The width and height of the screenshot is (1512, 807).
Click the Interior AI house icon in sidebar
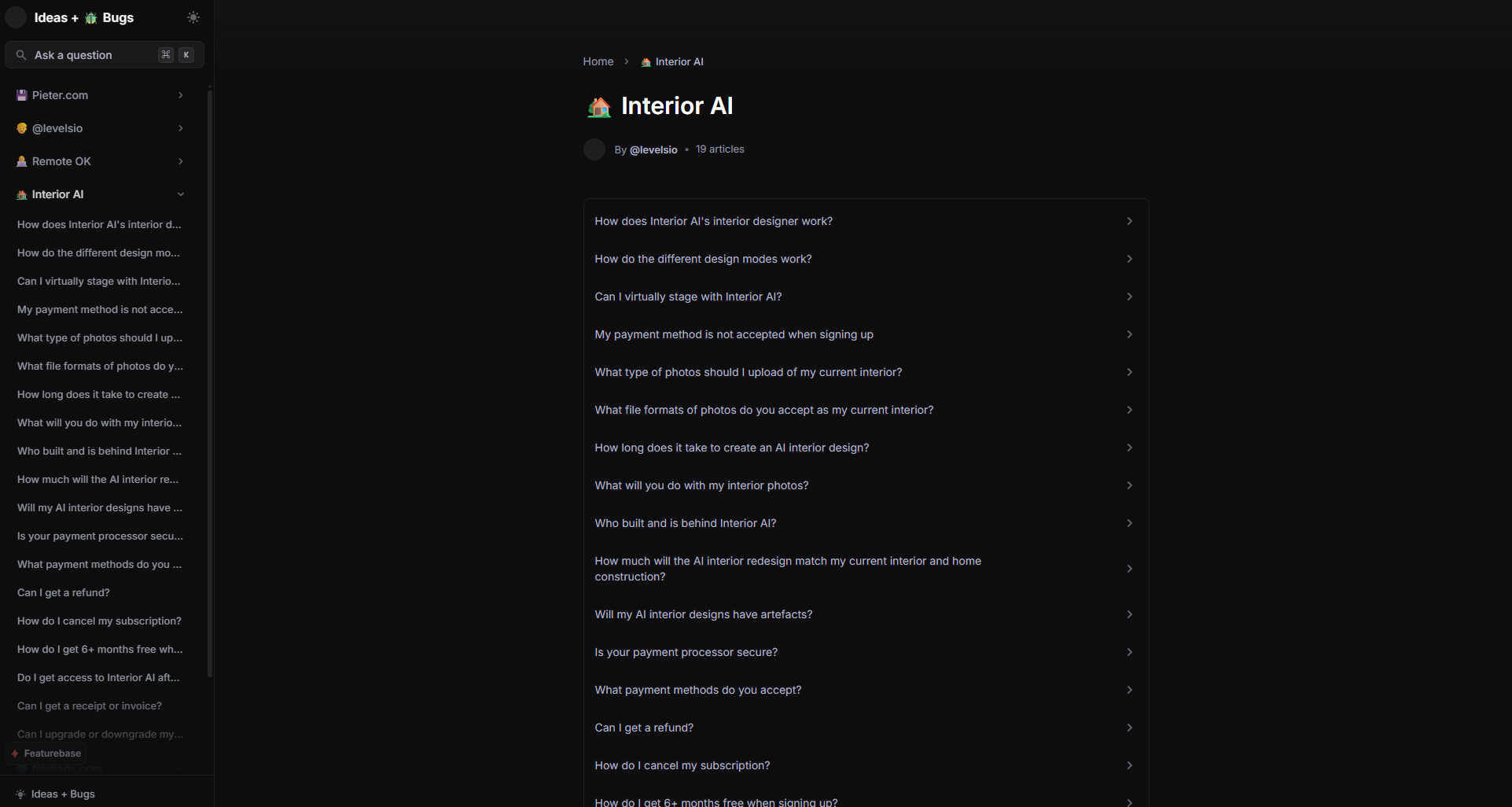pyautogui.click(x=22, y=194)
